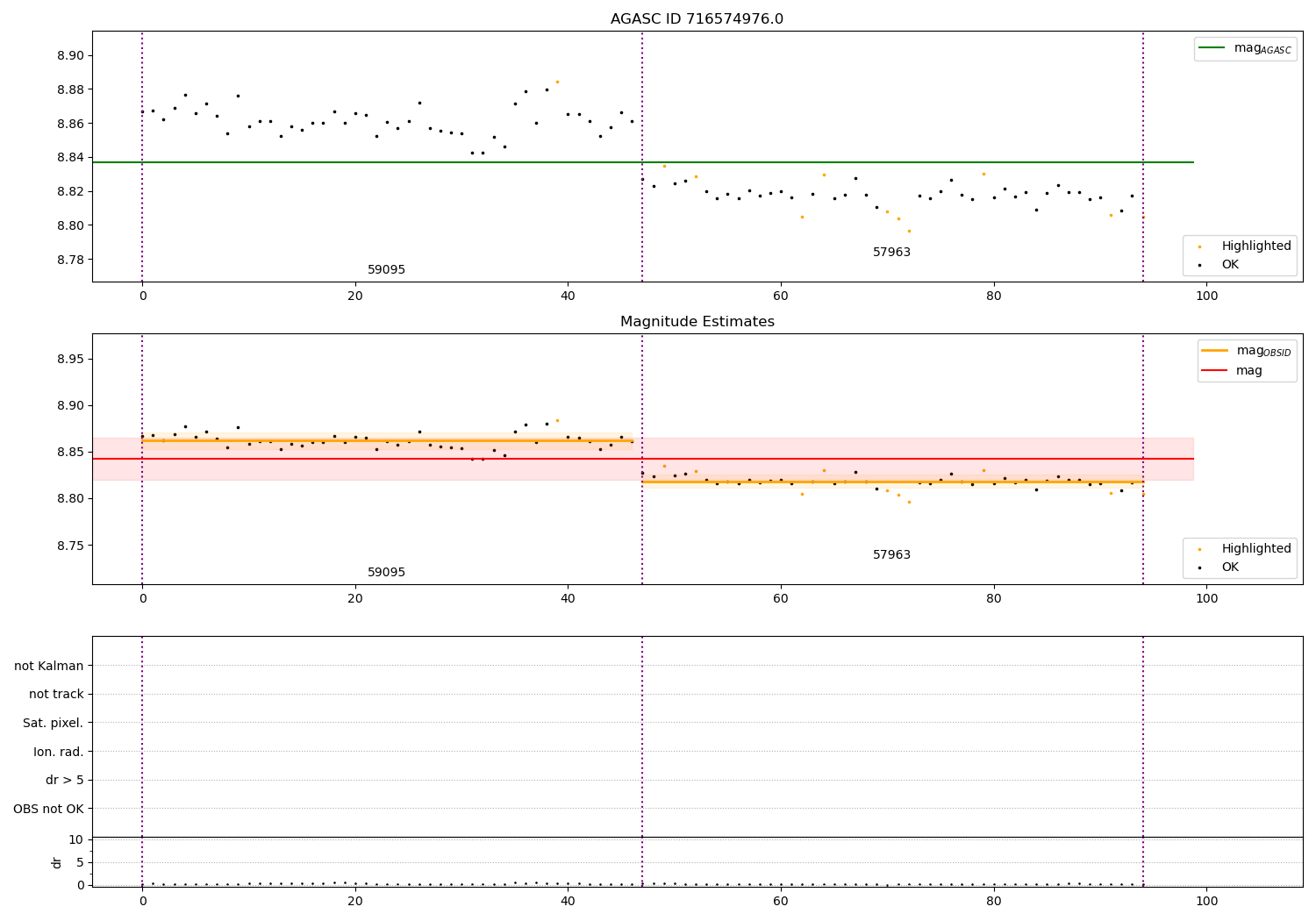1316x921 pixels.
Task: Click the '59095' label in the Magnitude Estimates plot
Action: click(x=386, y=573)
